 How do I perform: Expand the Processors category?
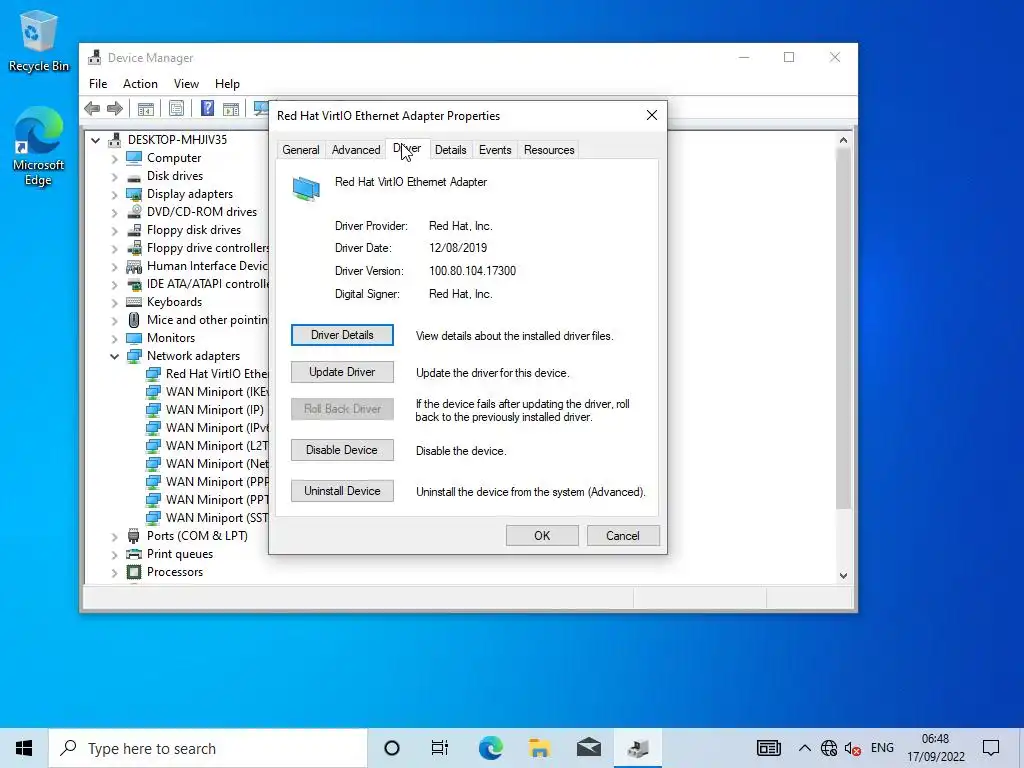(x=114, y=572)
